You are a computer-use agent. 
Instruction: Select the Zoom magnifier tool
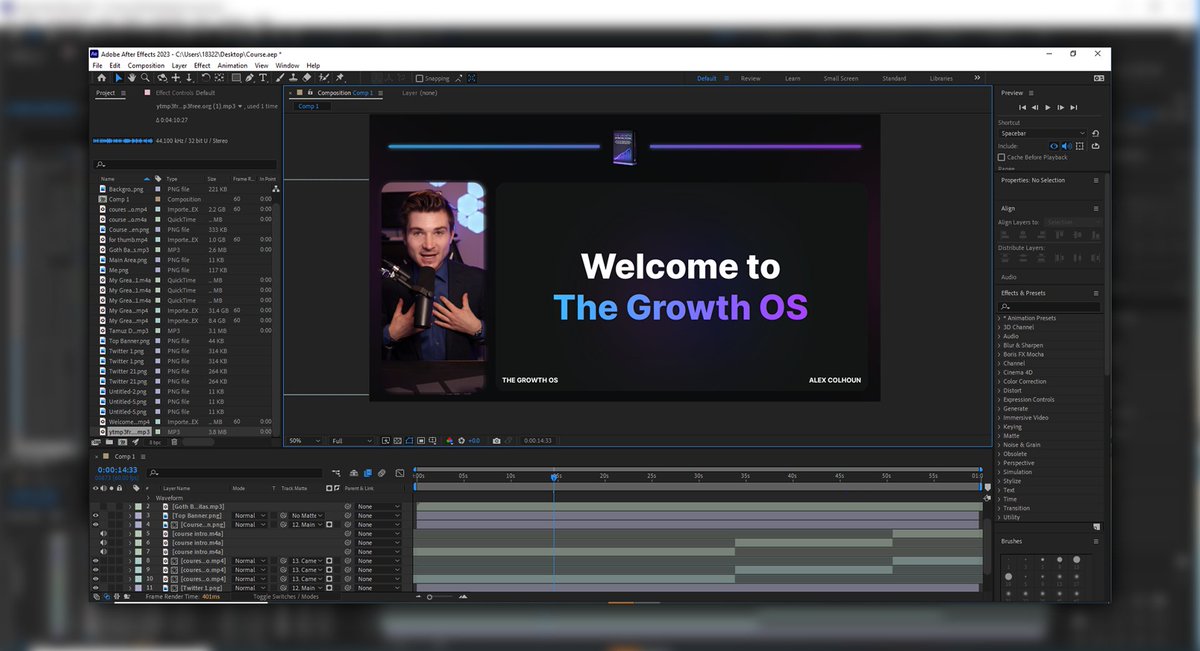(145, 77)
